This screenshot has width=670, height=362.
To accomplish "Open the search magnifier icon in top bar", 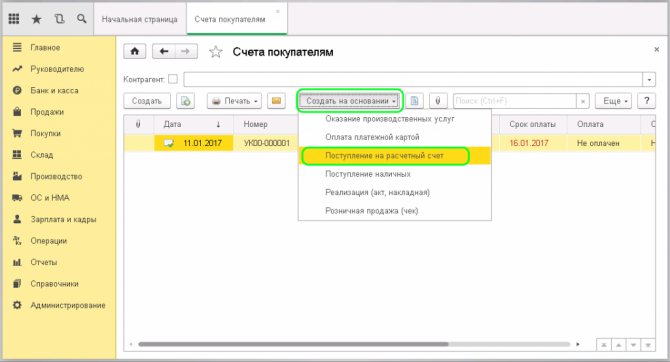I will coord(82,19).
